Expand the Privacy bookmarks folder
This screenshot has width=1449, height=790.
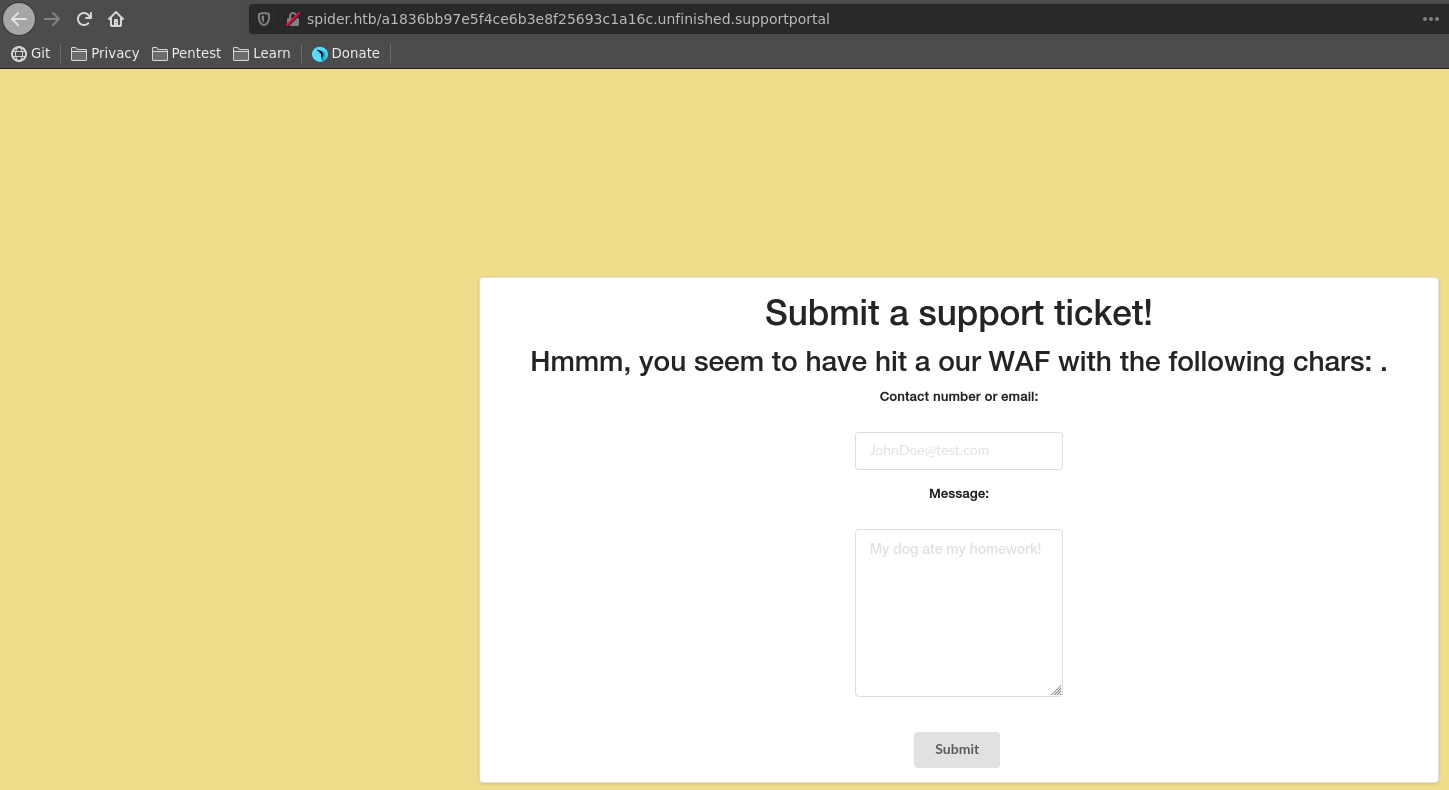click(x=105, y=53)
